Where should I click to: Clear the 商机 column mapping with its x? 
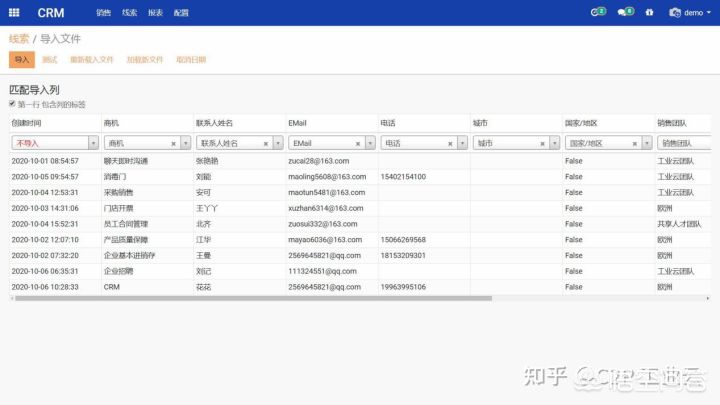(173, 143)
